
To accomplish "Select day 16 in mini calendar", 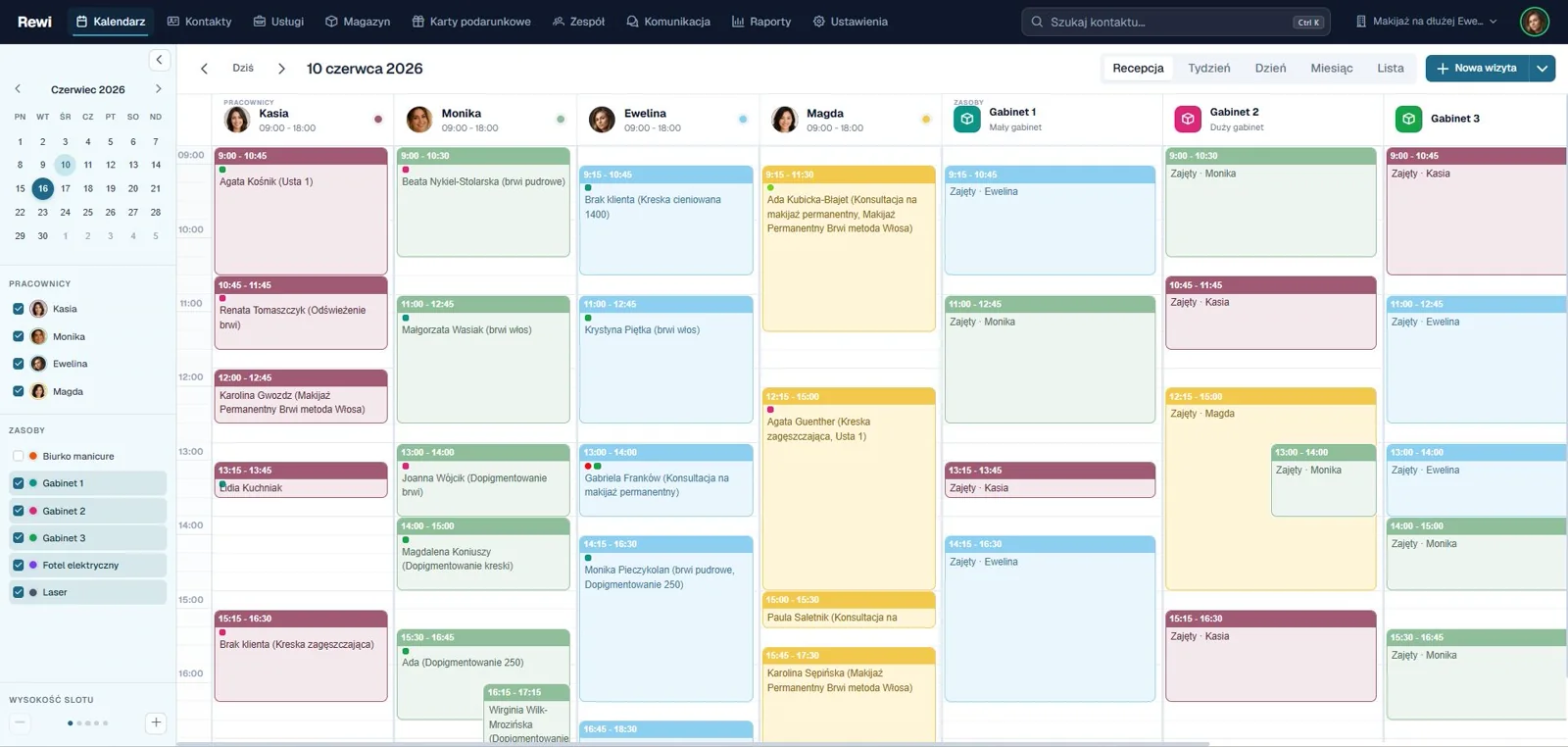I will click(42, 188).
